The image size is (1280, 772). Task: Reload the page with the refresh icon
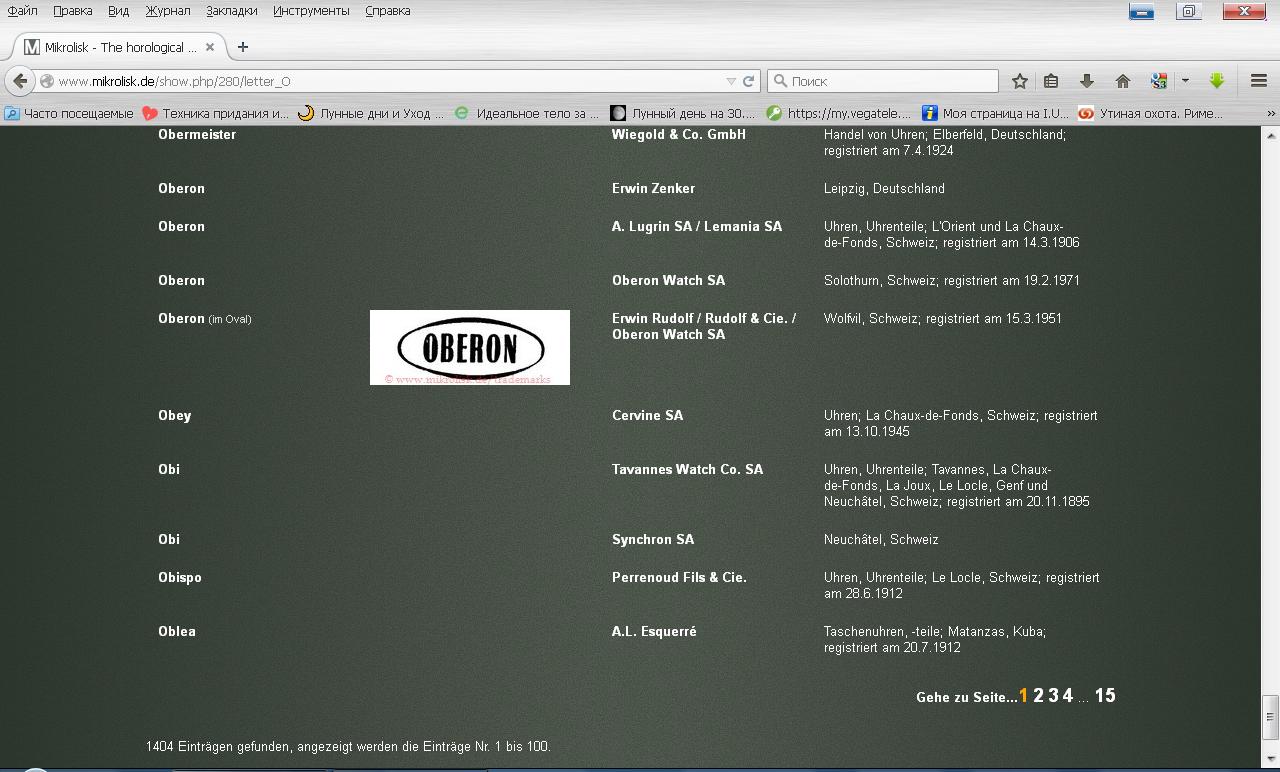pos(748,81)
